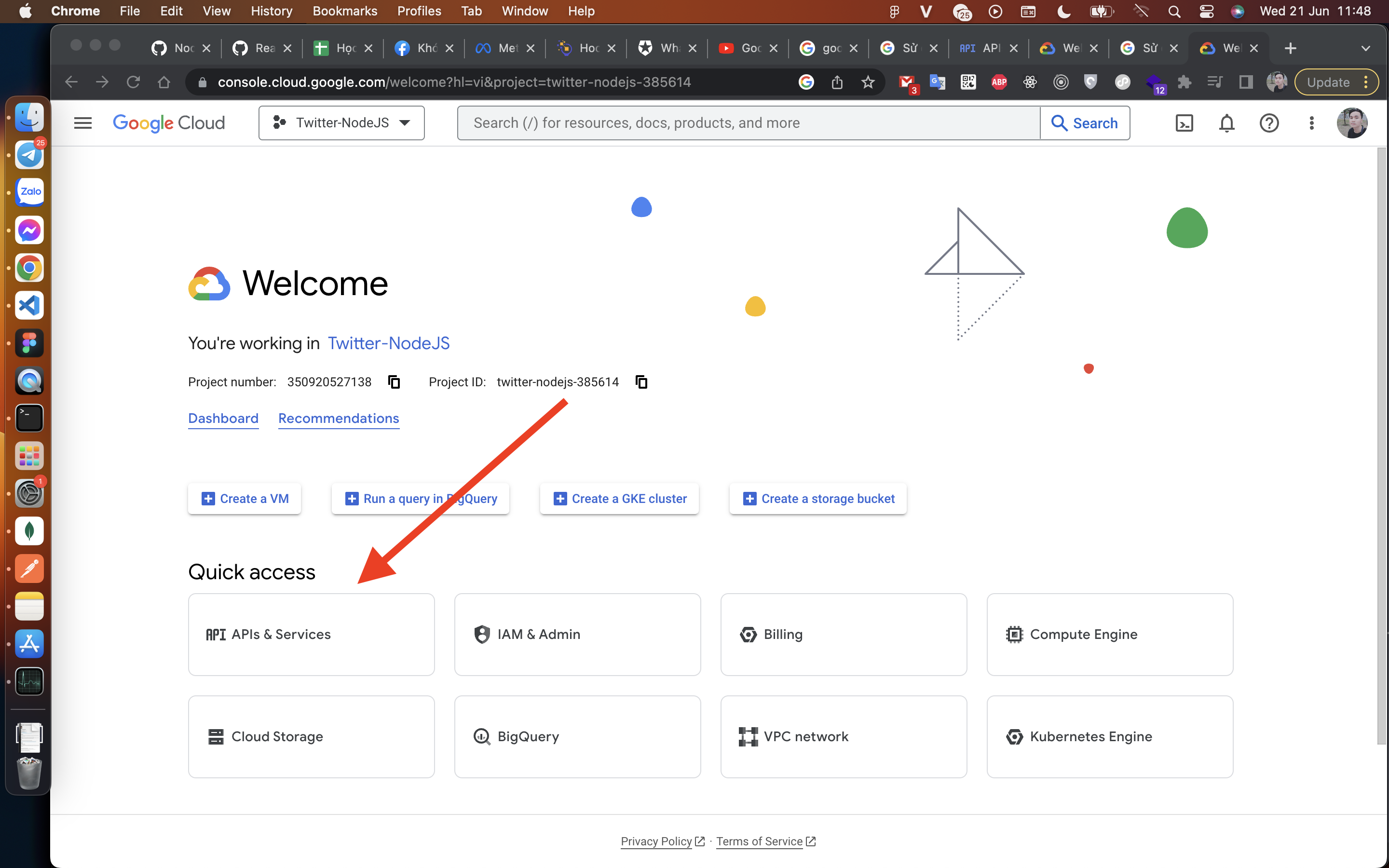Open Postman from the dock
Image resolution: width=1389 pixels, height=868 pixels.
[x=29, y=569]
